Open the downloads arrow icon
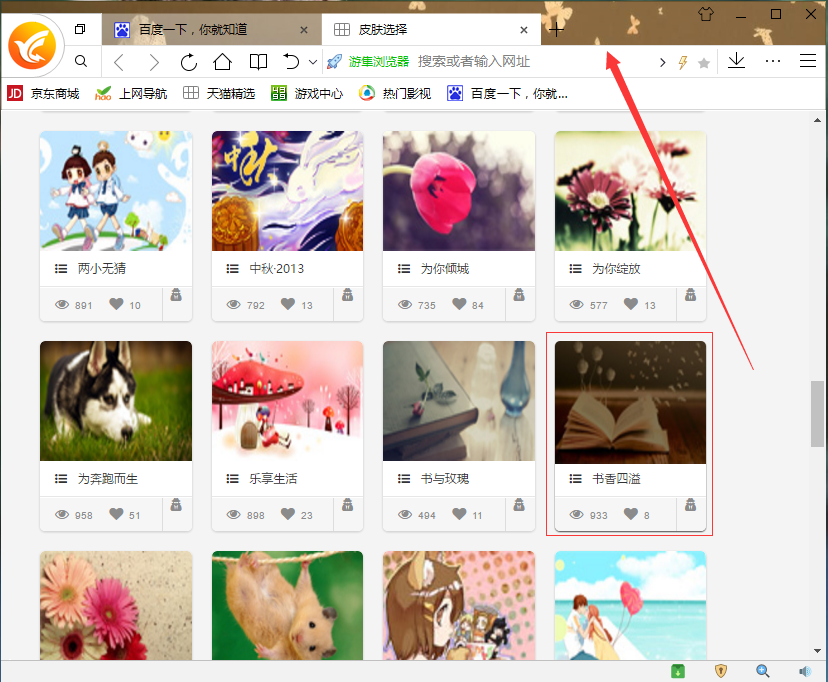828x682 pixels. (x=736, y=61)
